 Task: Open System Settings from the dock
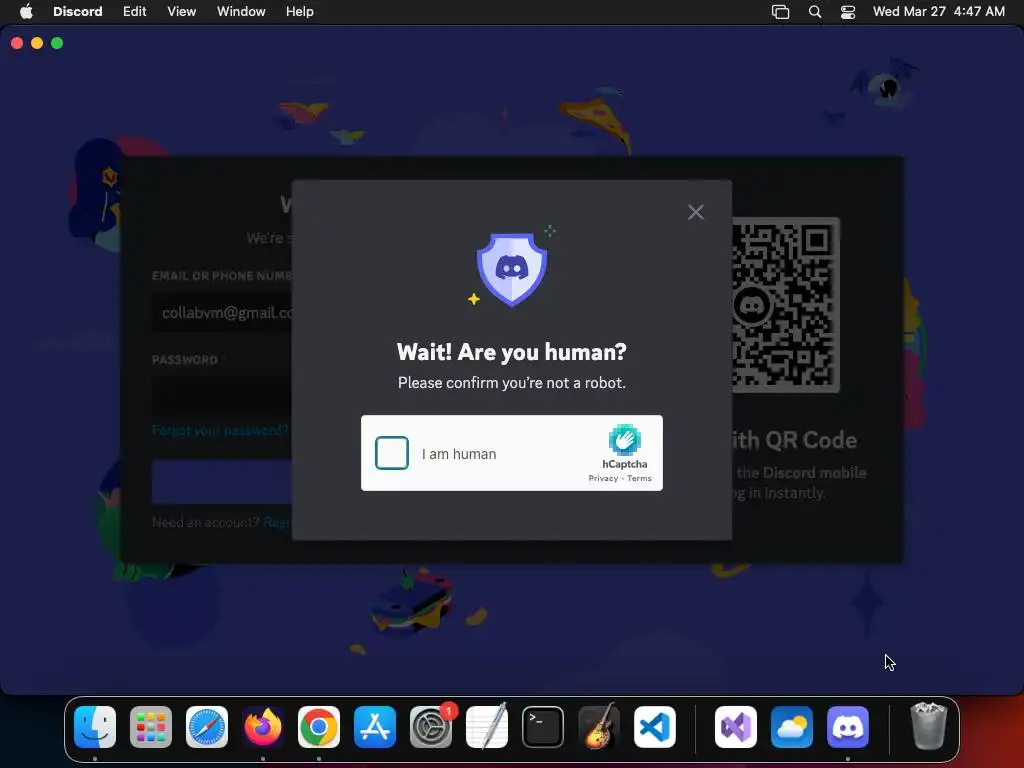pos(431,727)
